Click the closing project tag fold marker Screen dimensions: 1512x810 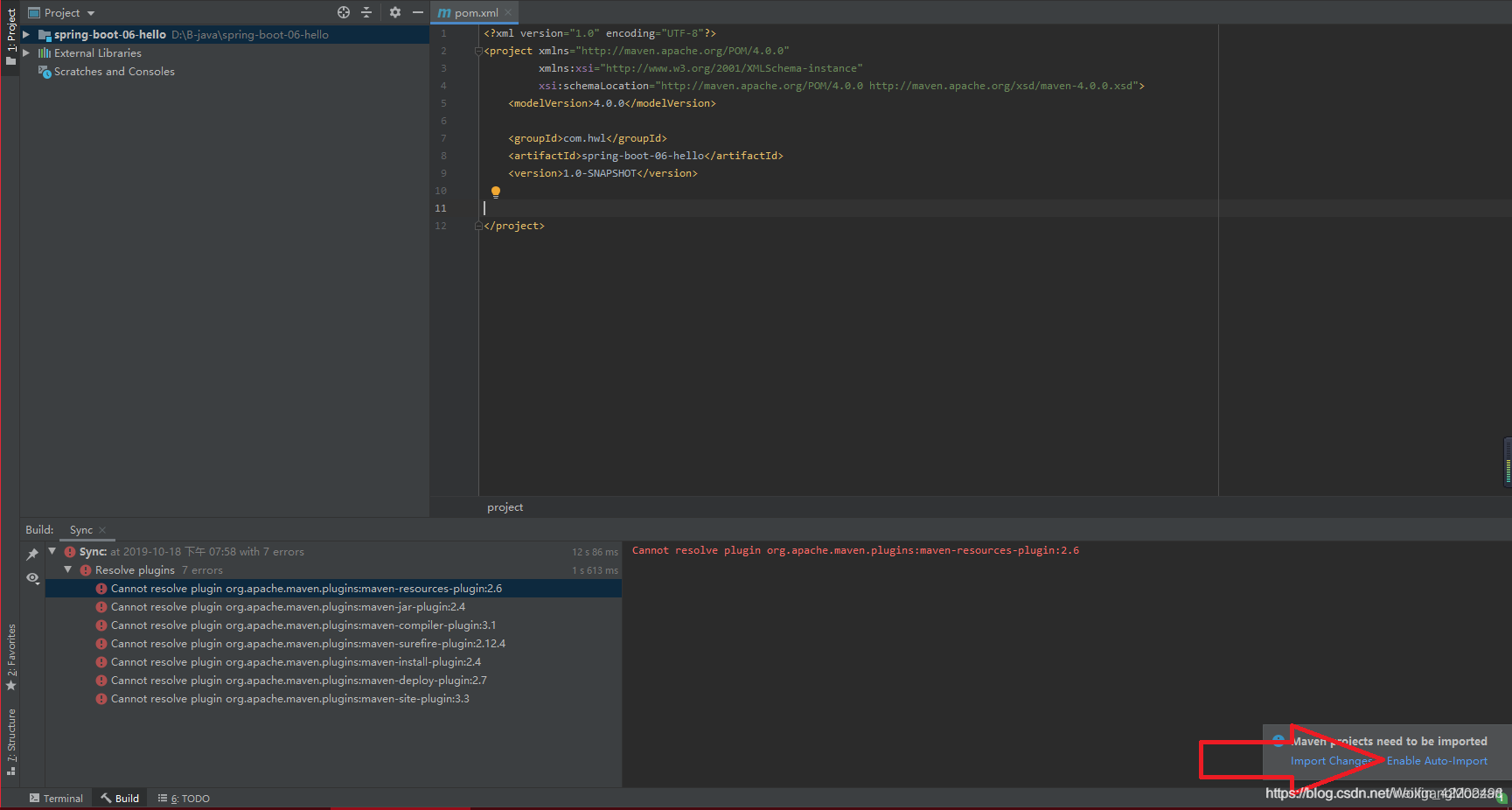coord(478,226)
